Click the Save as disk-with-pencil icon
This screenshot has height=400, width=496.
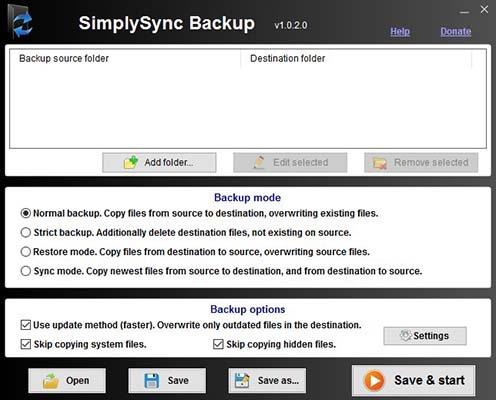pos(242,380)
